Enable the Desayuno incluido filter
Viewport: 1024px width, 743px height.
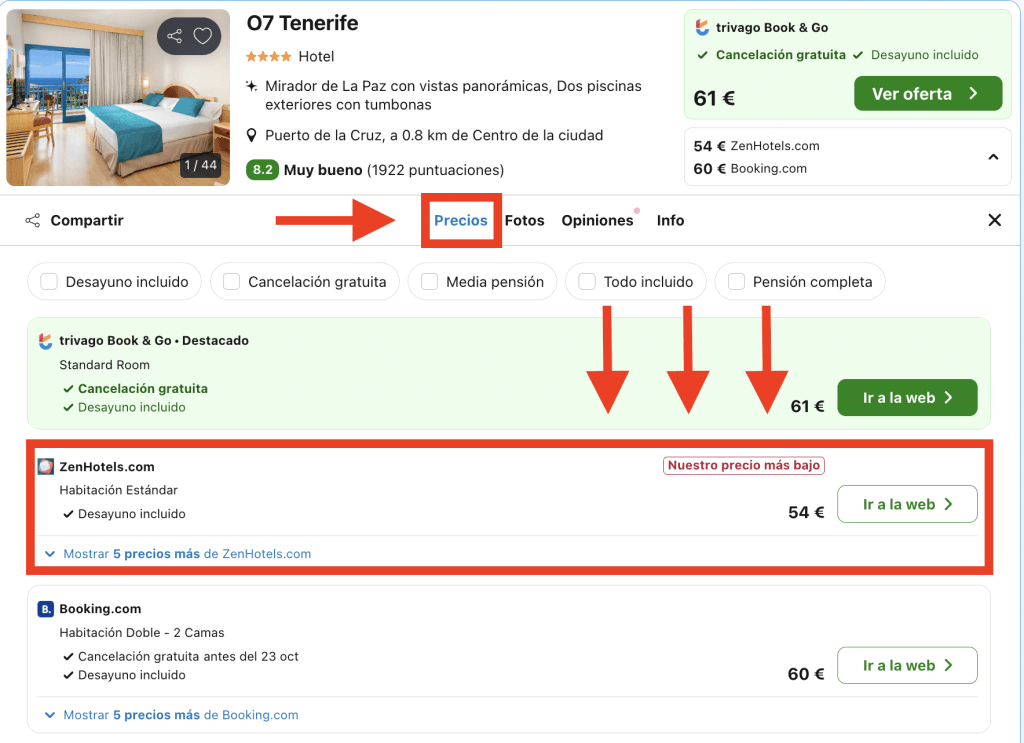tap(49, 282)
